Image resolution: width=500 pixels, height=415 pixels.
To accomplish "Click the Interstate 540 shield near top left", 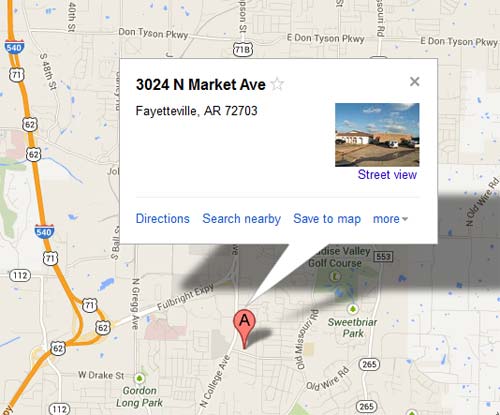I will pos(14,47).
